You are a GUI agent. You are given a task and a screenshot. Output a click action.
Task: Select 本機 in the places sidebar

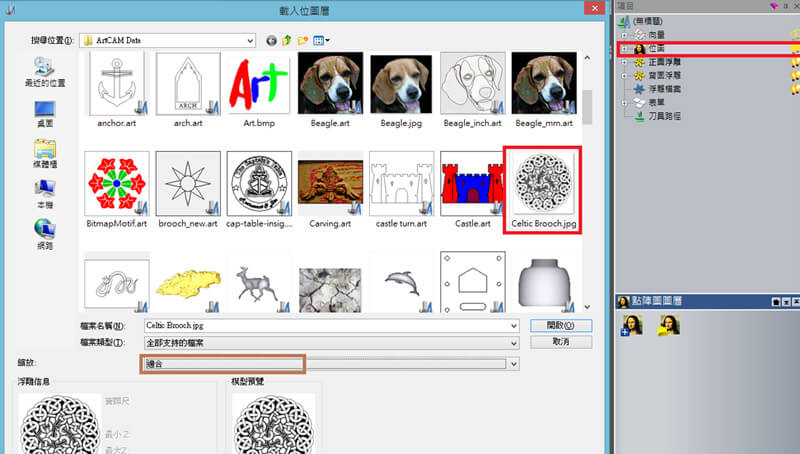click(45, 194)
